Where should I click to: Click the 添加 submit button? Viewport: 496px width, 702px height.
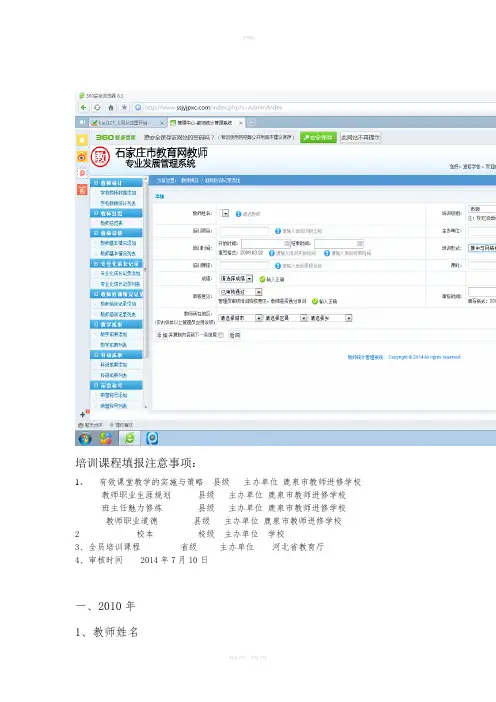[162, 335]
